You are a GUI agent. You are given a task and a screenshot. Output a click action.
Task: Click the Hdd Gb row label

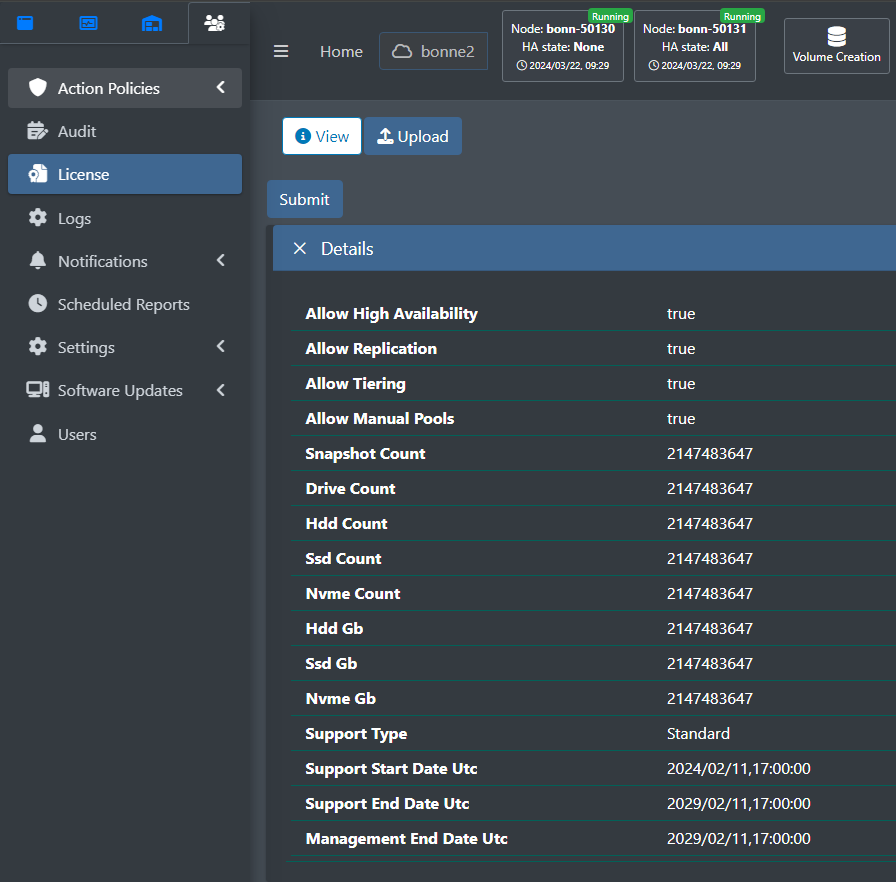coord(334,628)
